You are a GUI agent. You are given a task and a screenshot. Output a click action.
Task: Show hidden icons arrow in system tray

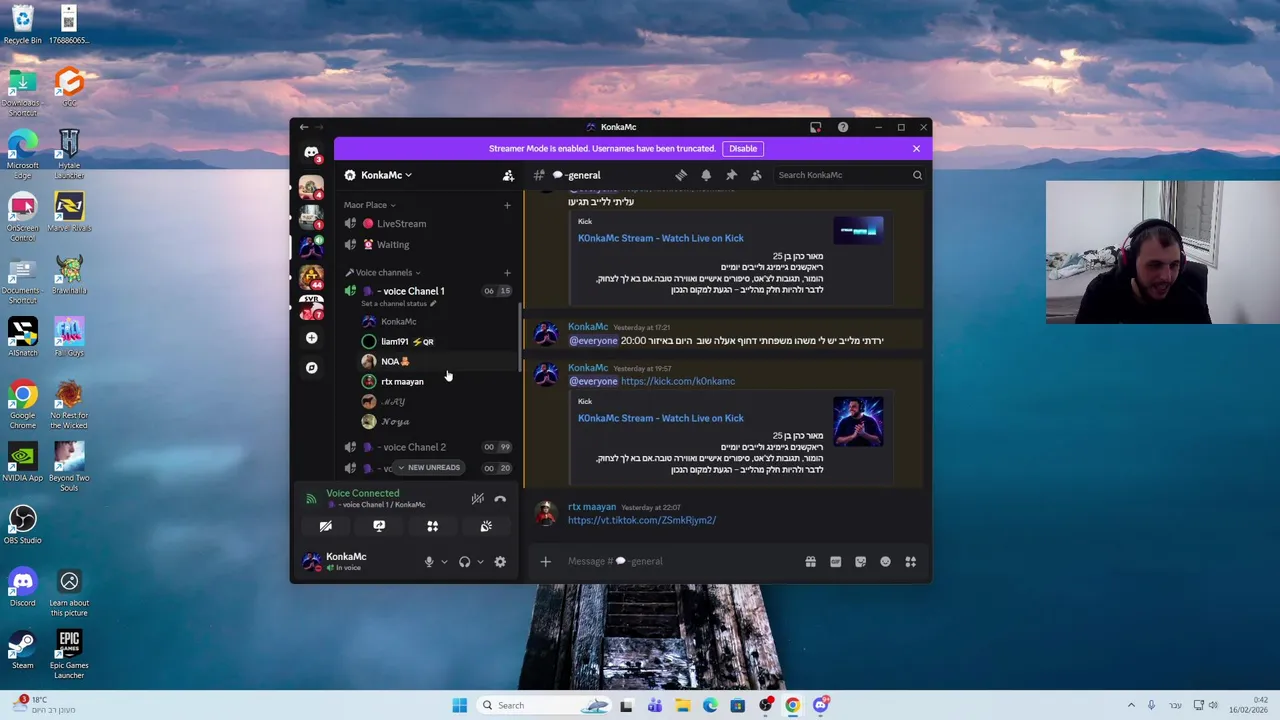(x=1131, y=705)
